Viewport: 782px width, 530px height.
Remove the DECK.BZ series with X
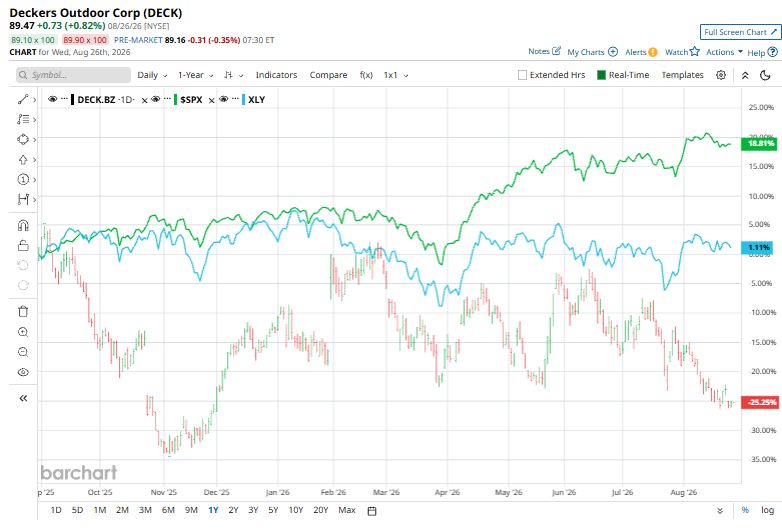(144, 100)
